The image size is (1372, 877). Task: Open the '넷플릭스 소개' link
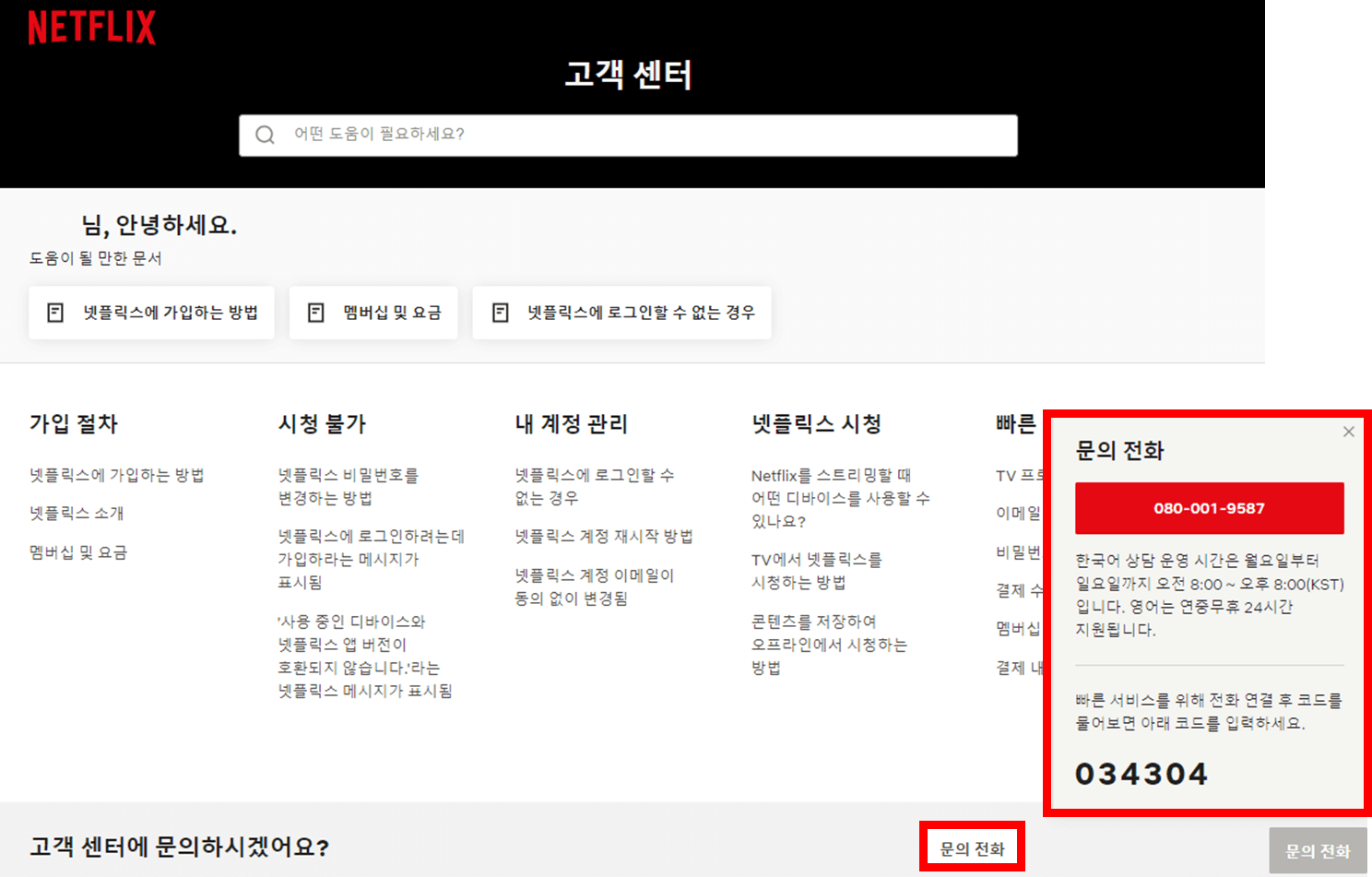[77, 513]
